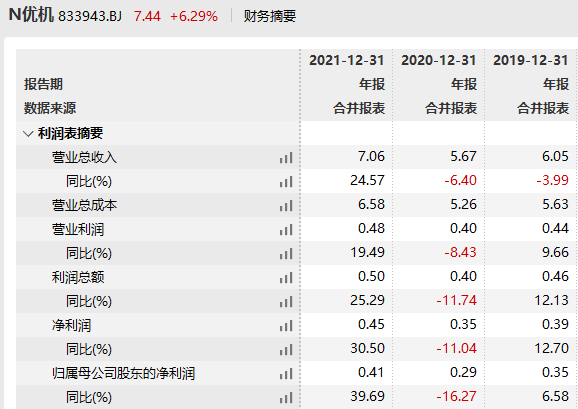Click operating profit growth 19.49
The height and width of the screenshot is (409, 578).
tap(368, 252)
